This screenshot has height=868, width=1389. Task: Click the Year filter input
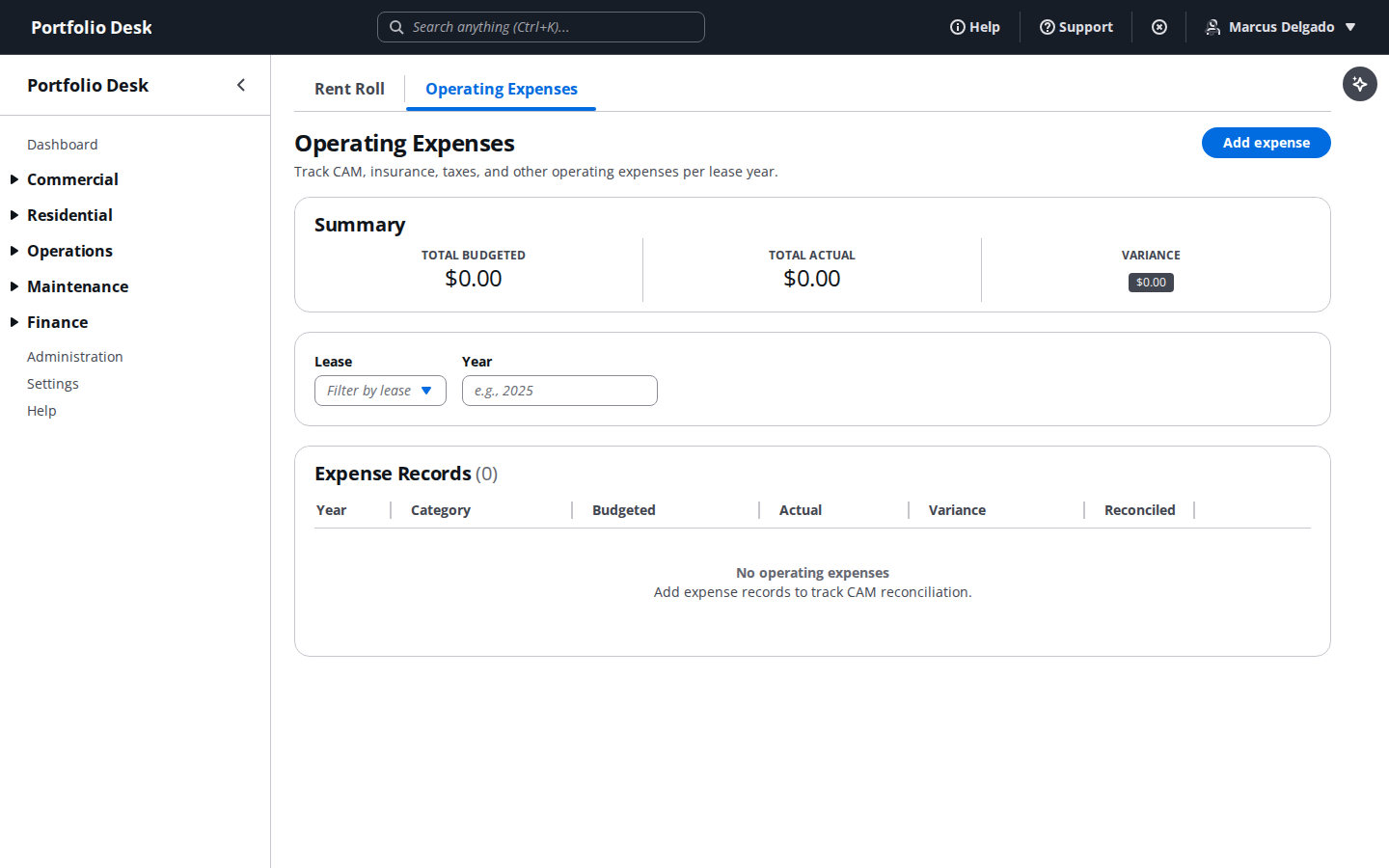tap(559, 391)
